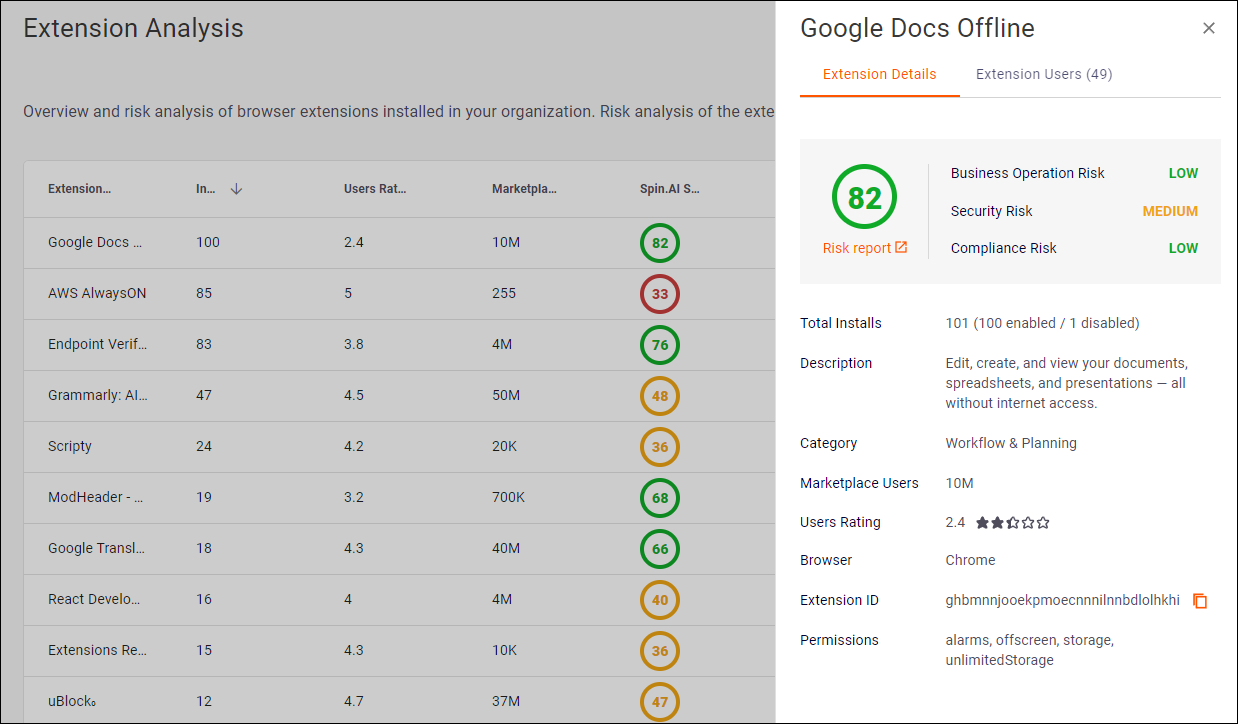Sort by the Marketplace users column header
Image resolution: width=1238 pixels, height=724 pixels.
[x=524, y=189]
